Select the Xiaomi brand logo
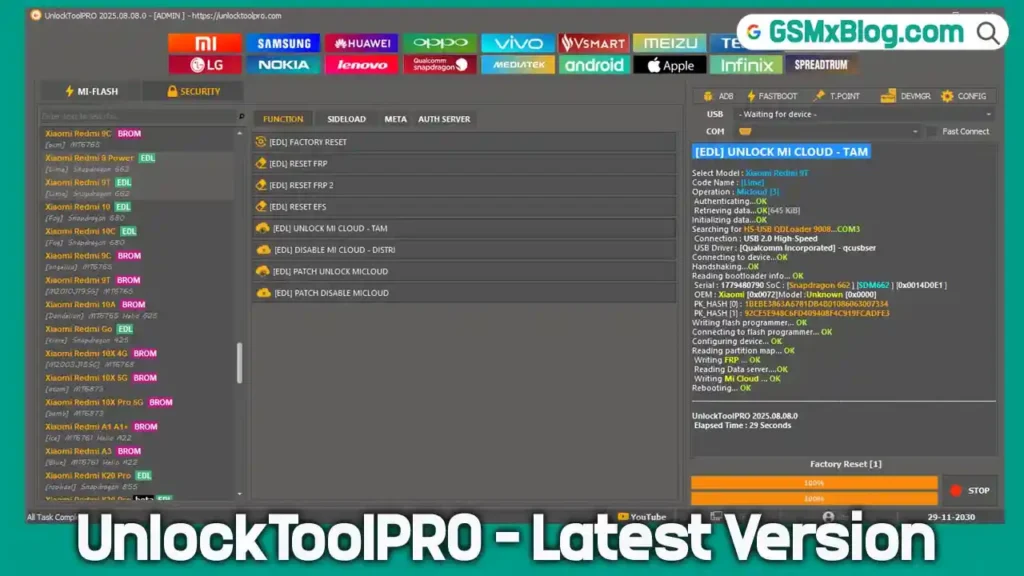Viewport: 1024px width, 576px height. [205, 43]
